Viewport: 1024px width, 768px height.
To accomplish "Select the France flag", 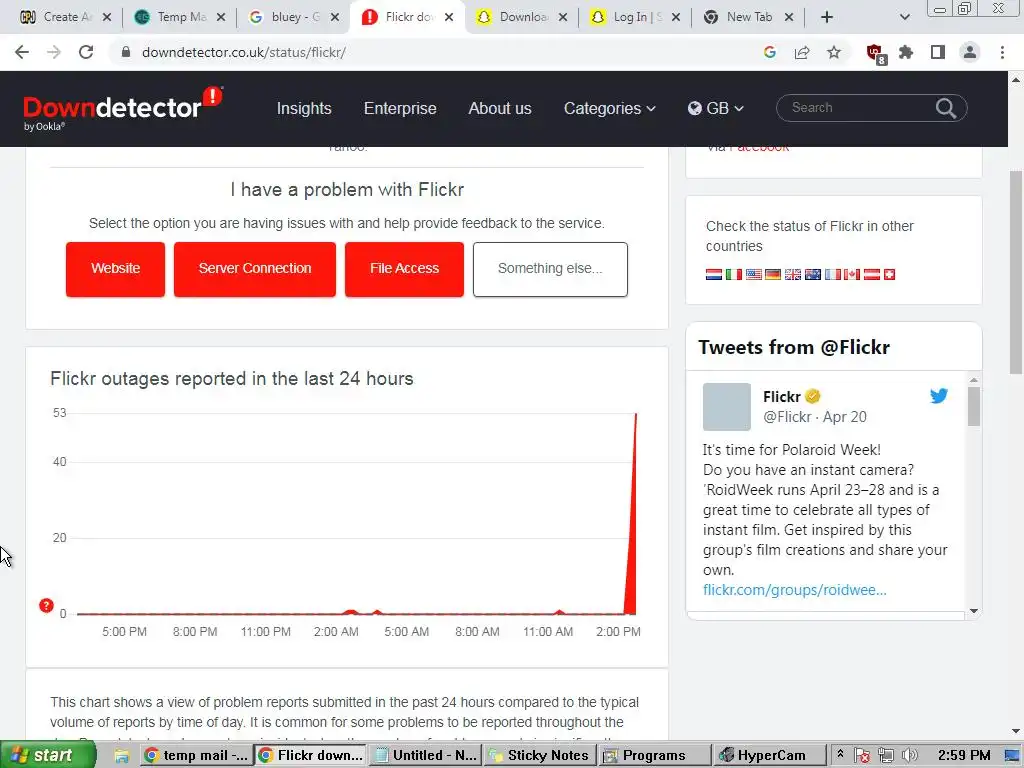I will point(832,274).
